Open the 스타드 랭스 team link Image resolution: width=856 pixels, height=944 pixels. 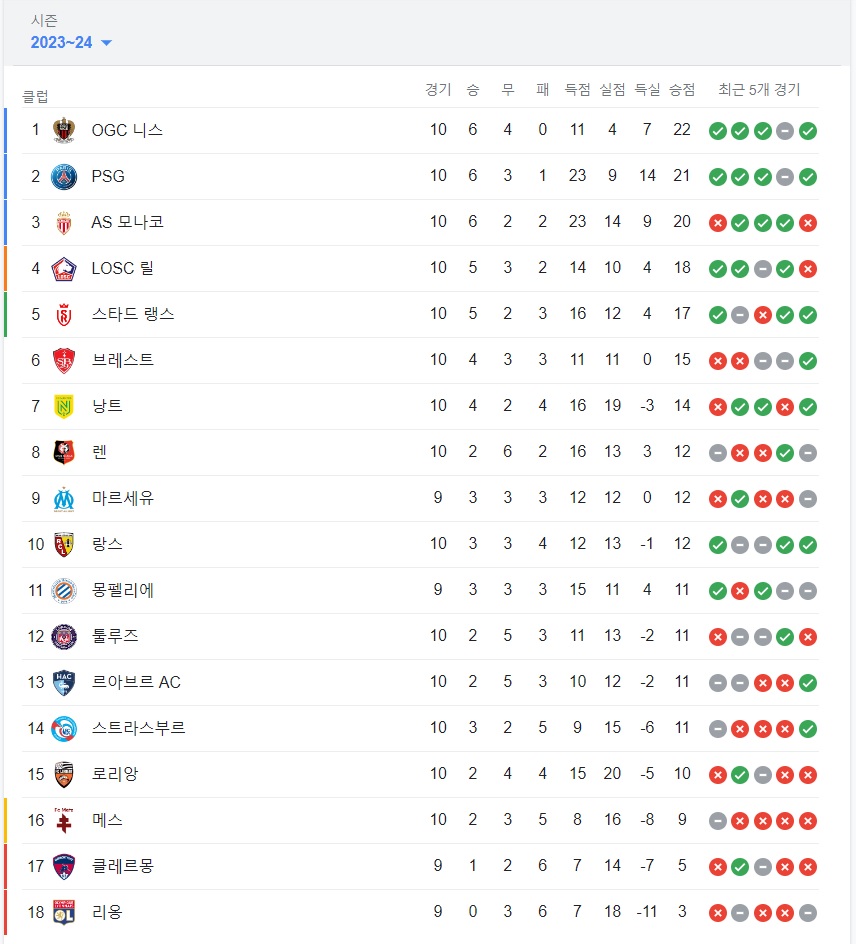point(133,314)
